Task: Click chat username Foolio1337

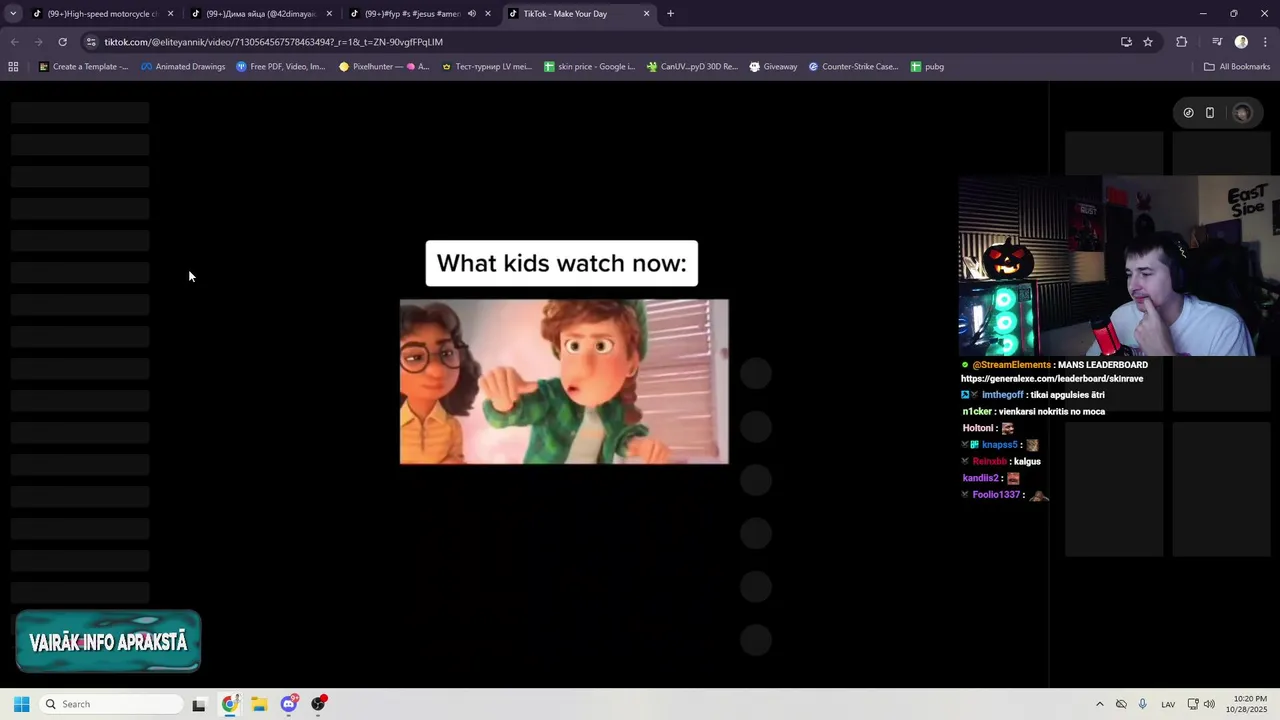Action: (x=996, y=495)
